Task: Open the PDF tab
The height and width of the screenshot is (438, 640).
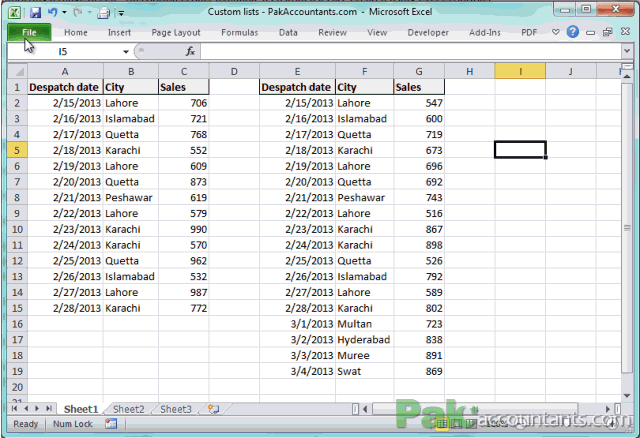Action: 529,33
